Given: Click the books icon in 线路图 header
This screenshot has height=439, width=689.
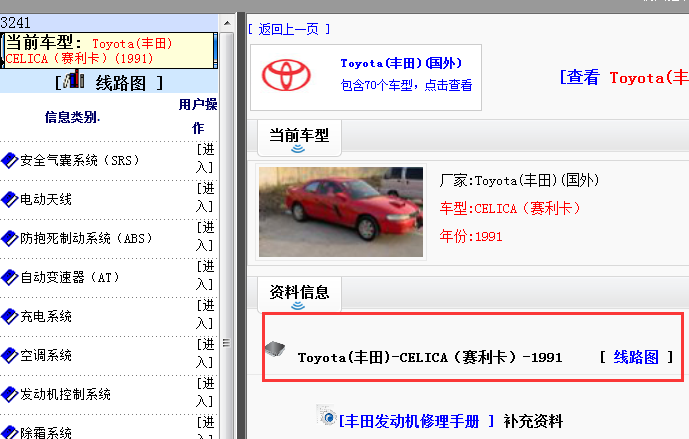Looking at the screenshot, I should [x=73, y=79].
